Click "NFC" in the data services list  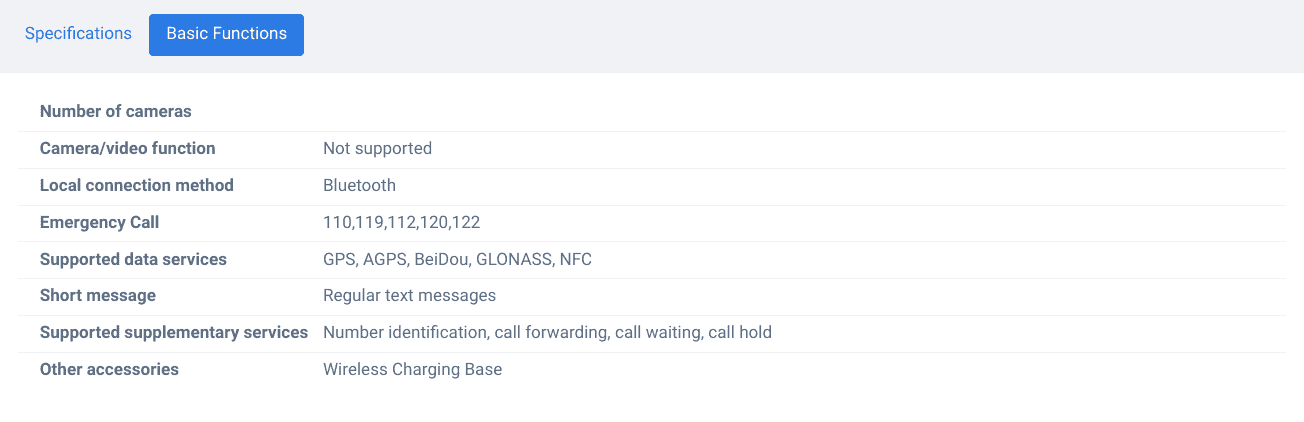576,259
